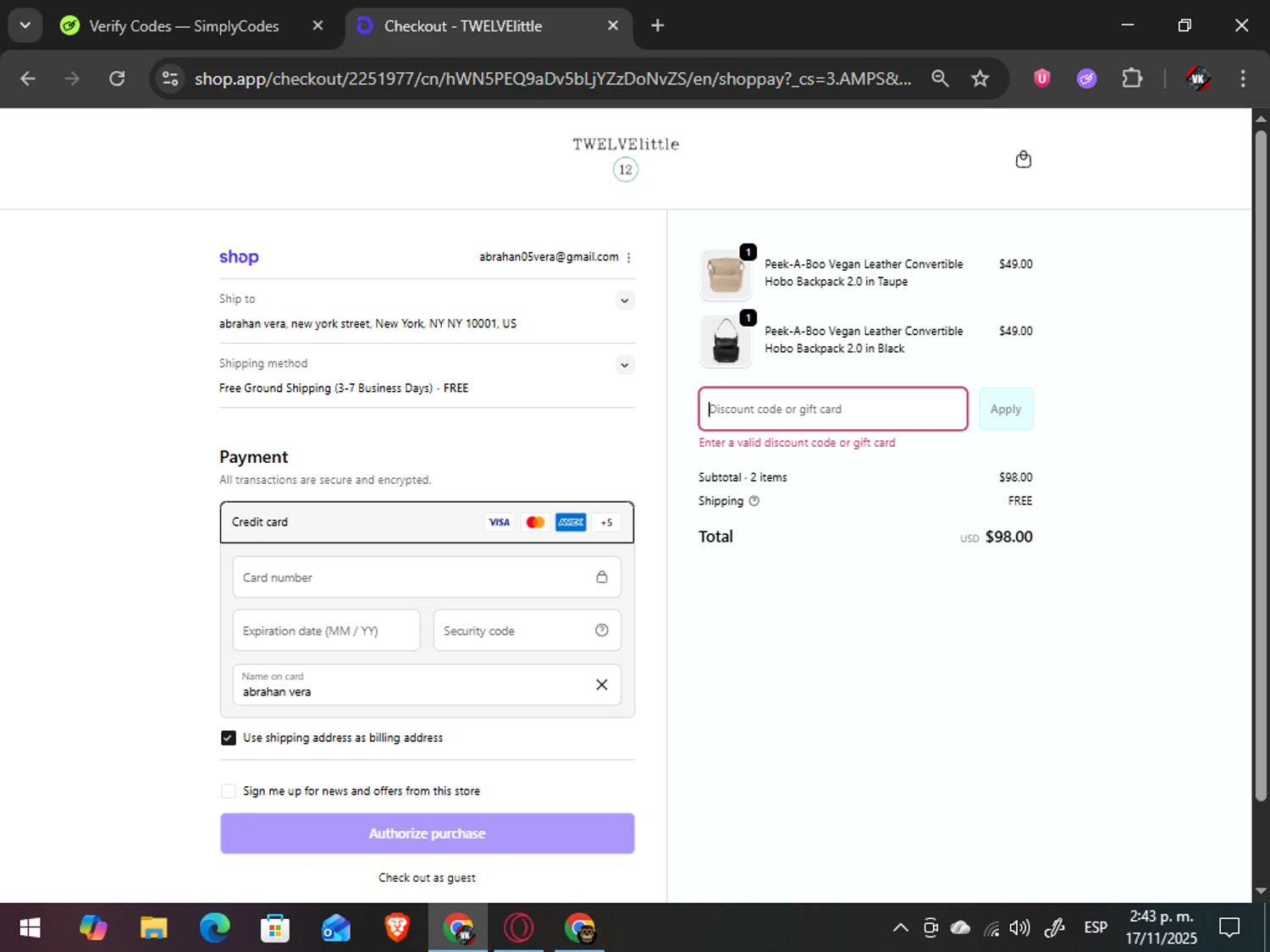Click the Mastercard icon
The image size is (1270, 952).
(535, 522)
